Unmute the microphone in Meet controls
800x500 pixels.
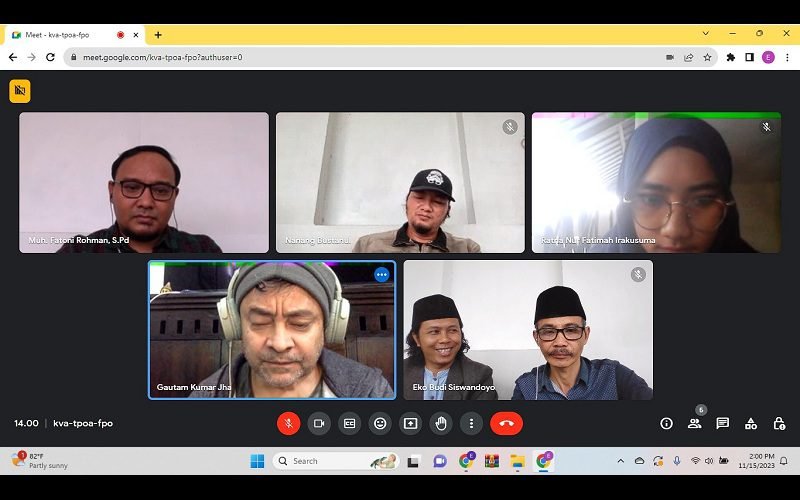(x=288, y=423)
